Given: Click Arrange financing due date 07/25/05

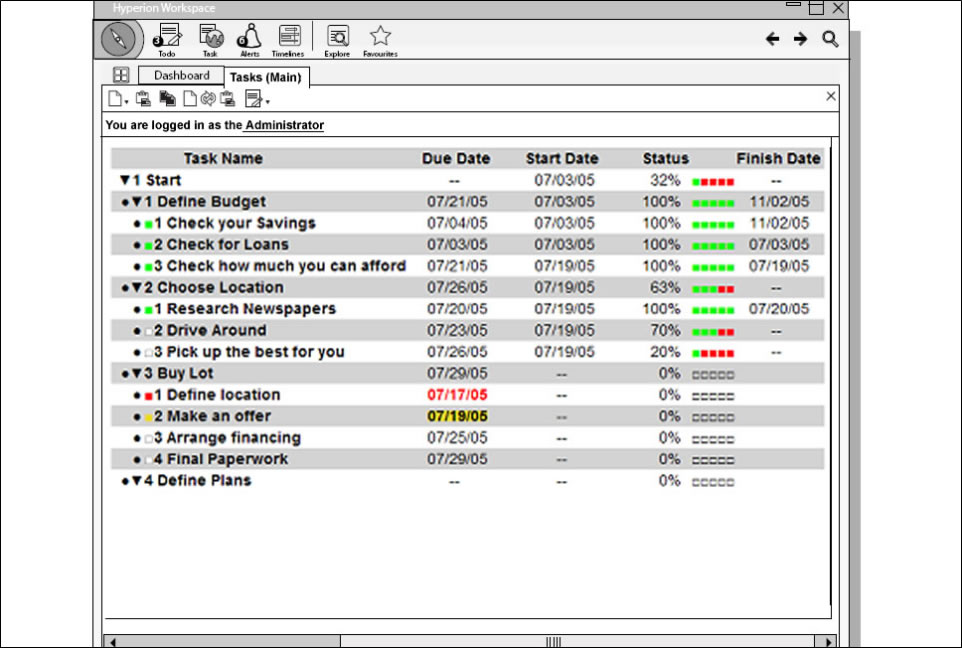Looking at the screenshot, I should point(457,438).
